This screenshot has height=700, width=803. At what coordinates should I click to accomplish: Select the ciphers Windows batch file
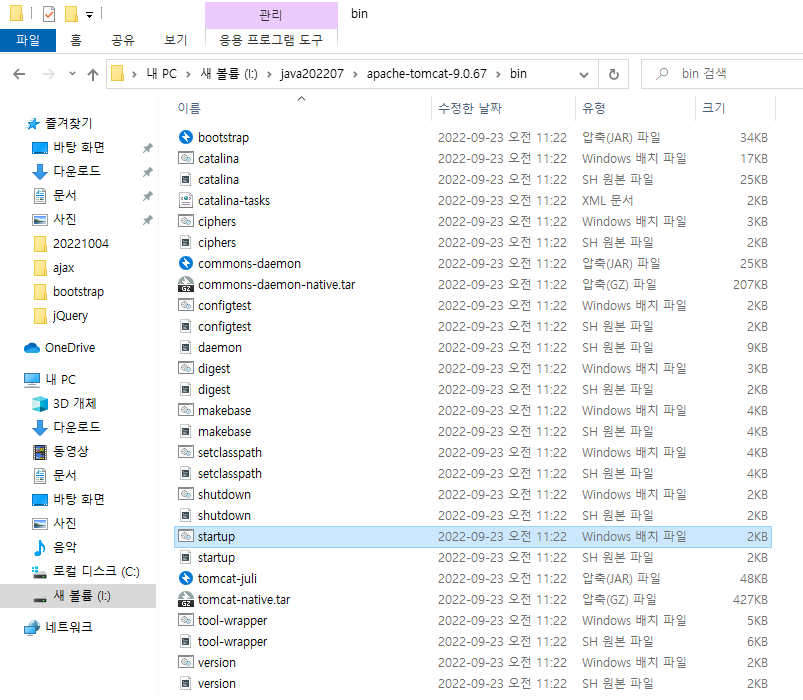pos(473,221)
